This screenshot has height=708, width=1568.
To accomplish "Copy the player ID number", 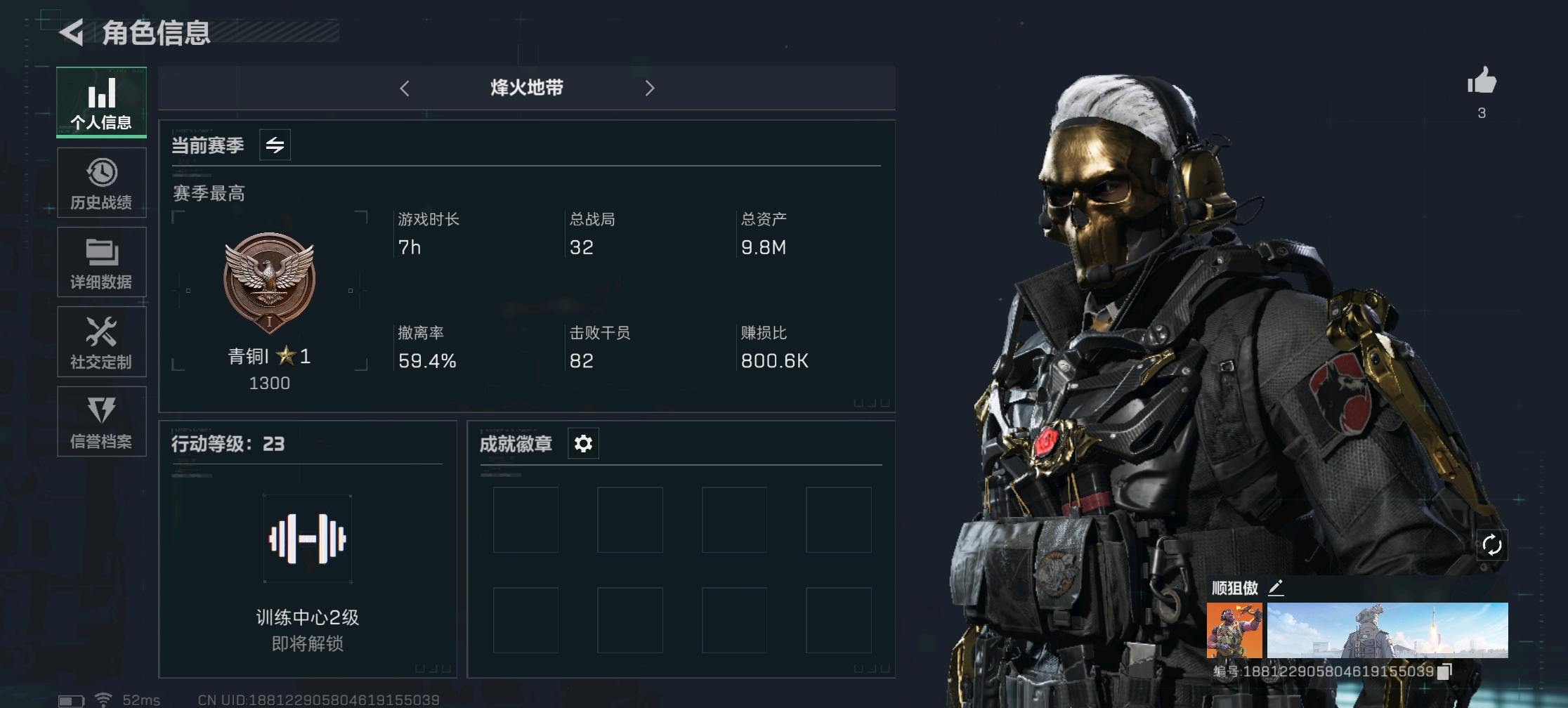I will coord(1444,671).
